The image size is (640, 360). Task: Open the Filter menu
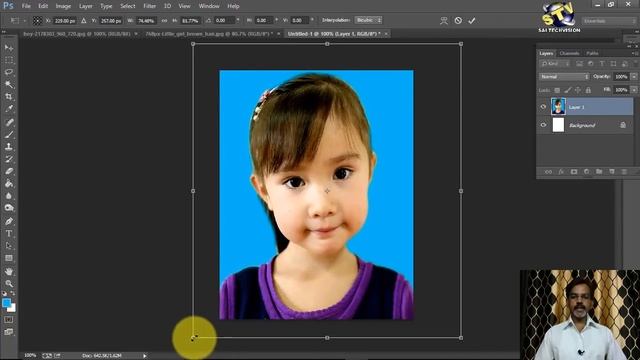tap(149, 6)
